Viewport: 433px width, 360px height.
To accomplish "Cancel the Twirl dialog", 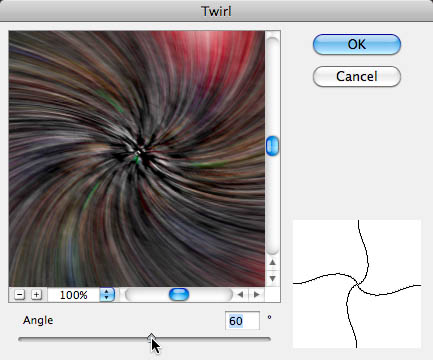I will click(x=357, y=76).
